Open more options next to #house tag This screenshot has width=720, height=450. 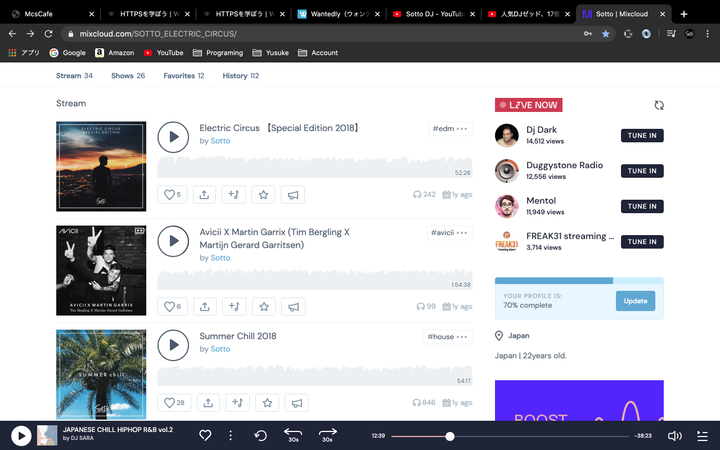pyautogui.click(x=462, y=337)
